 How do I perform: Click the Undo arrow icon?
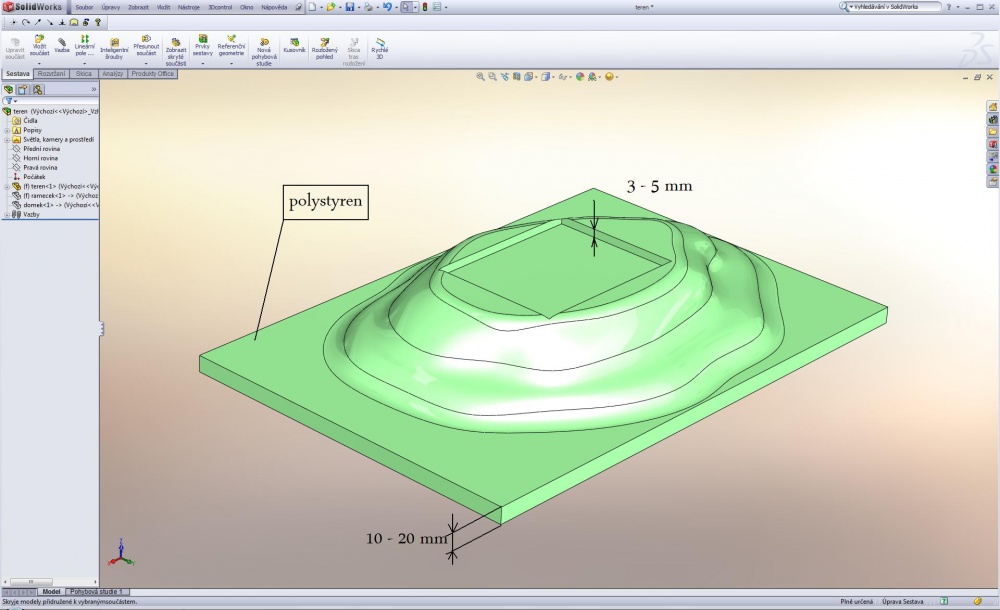coord(386,7)
